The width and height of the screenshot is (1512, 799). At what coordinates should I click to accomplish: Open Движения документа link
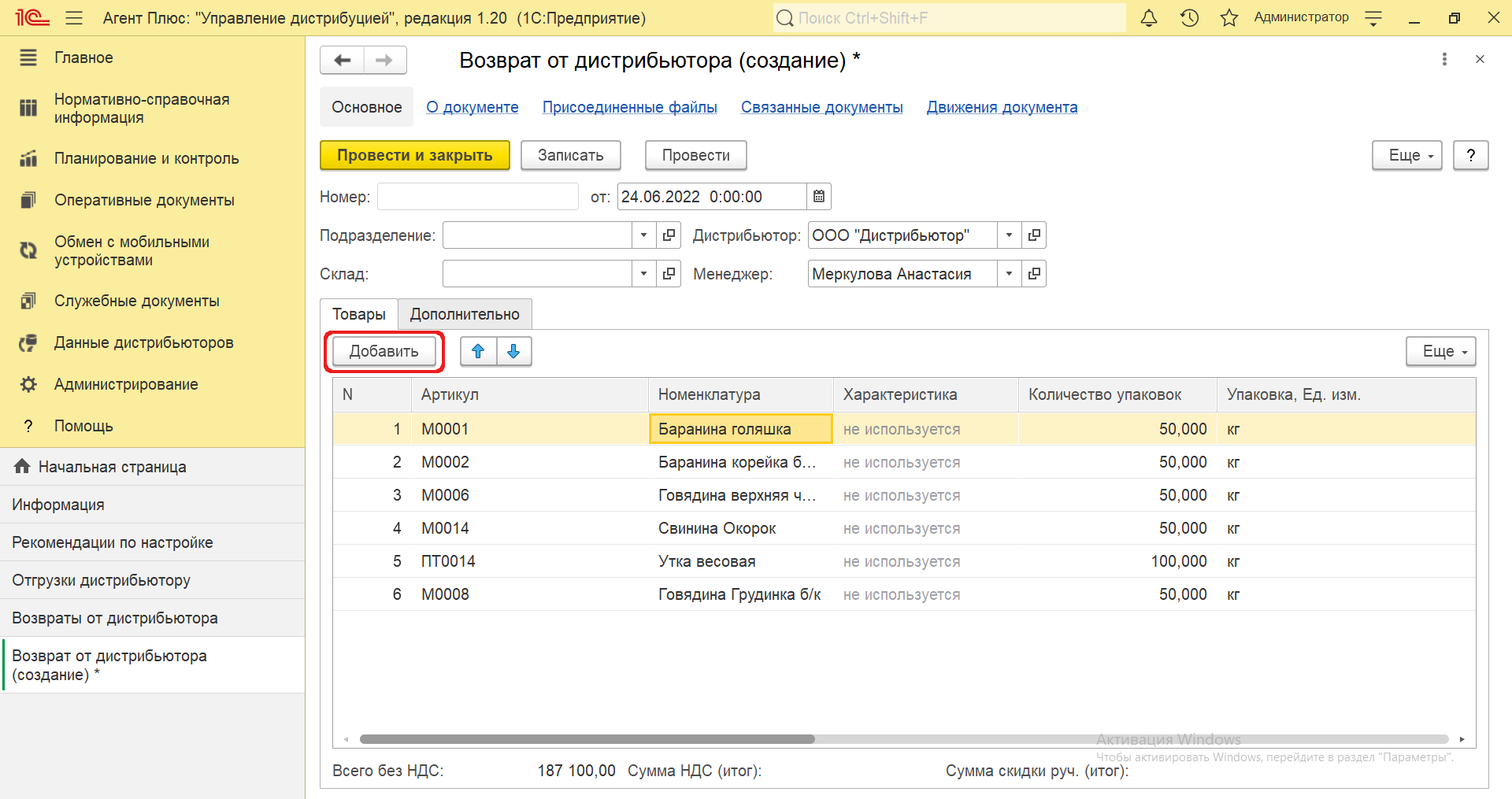point(1002,107)
